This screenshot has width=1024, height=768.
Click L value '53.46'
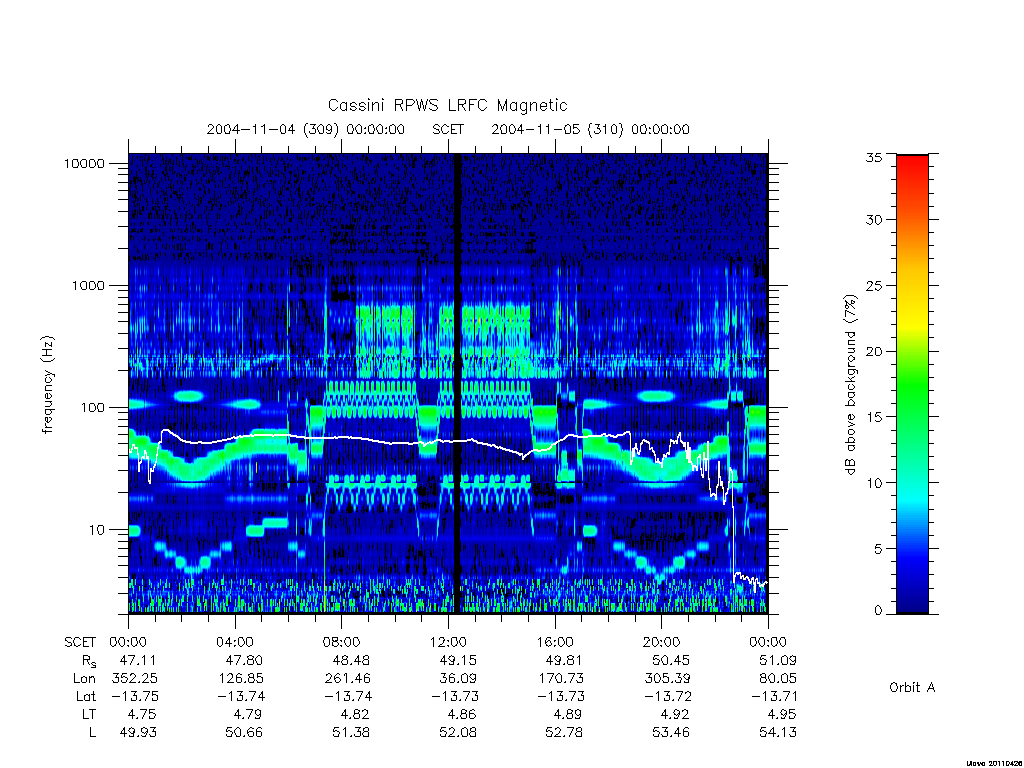[671, 732]
